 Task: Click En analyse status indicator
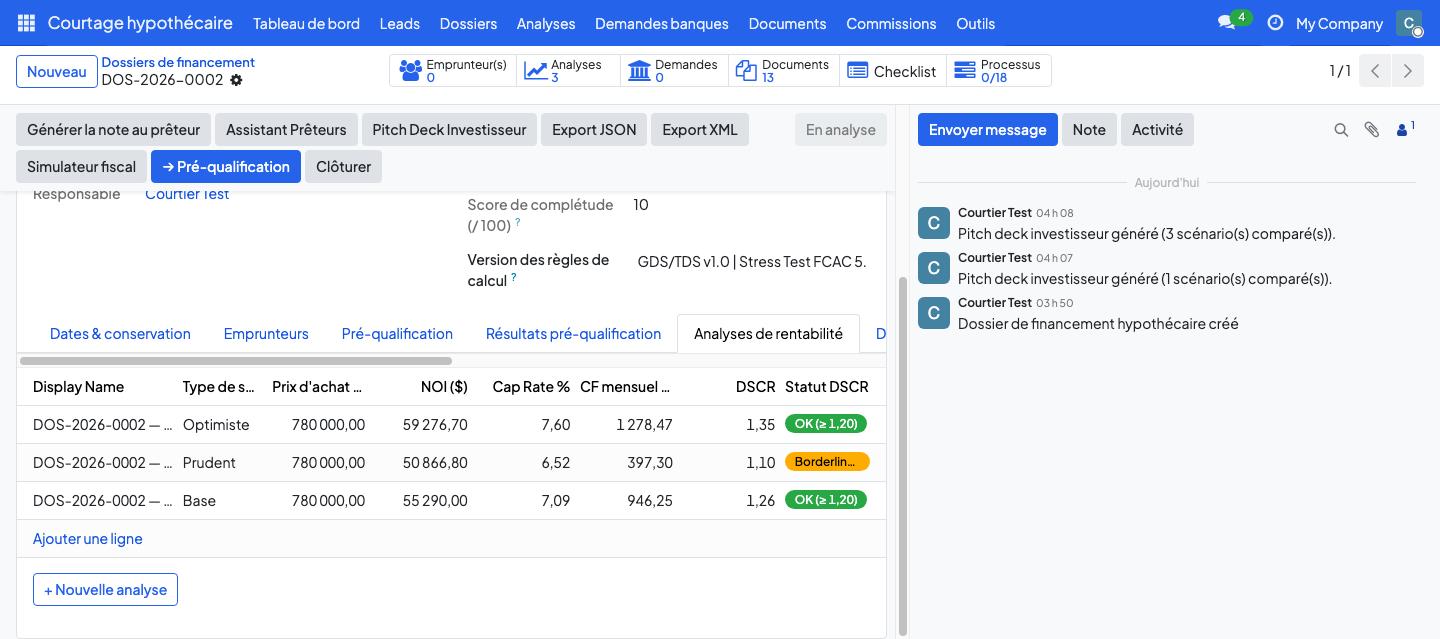840,130
